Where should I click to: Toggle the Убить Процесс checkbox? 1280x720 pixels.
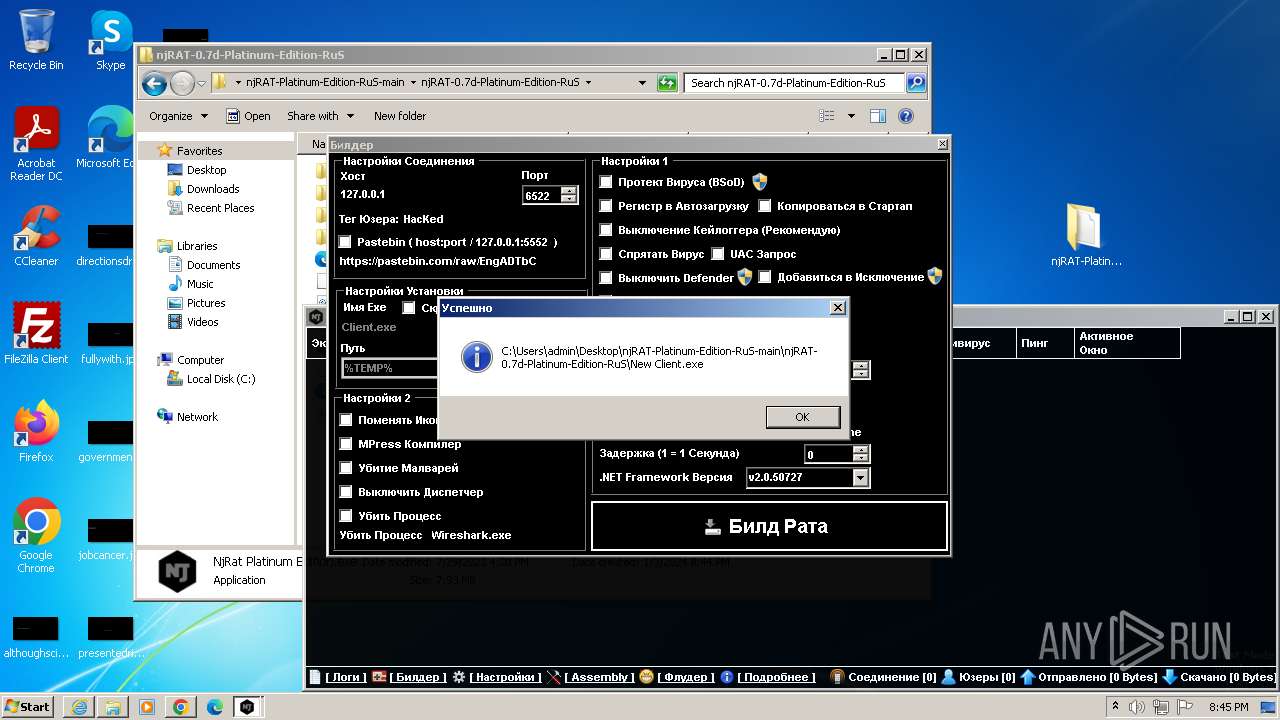(346, 516)
